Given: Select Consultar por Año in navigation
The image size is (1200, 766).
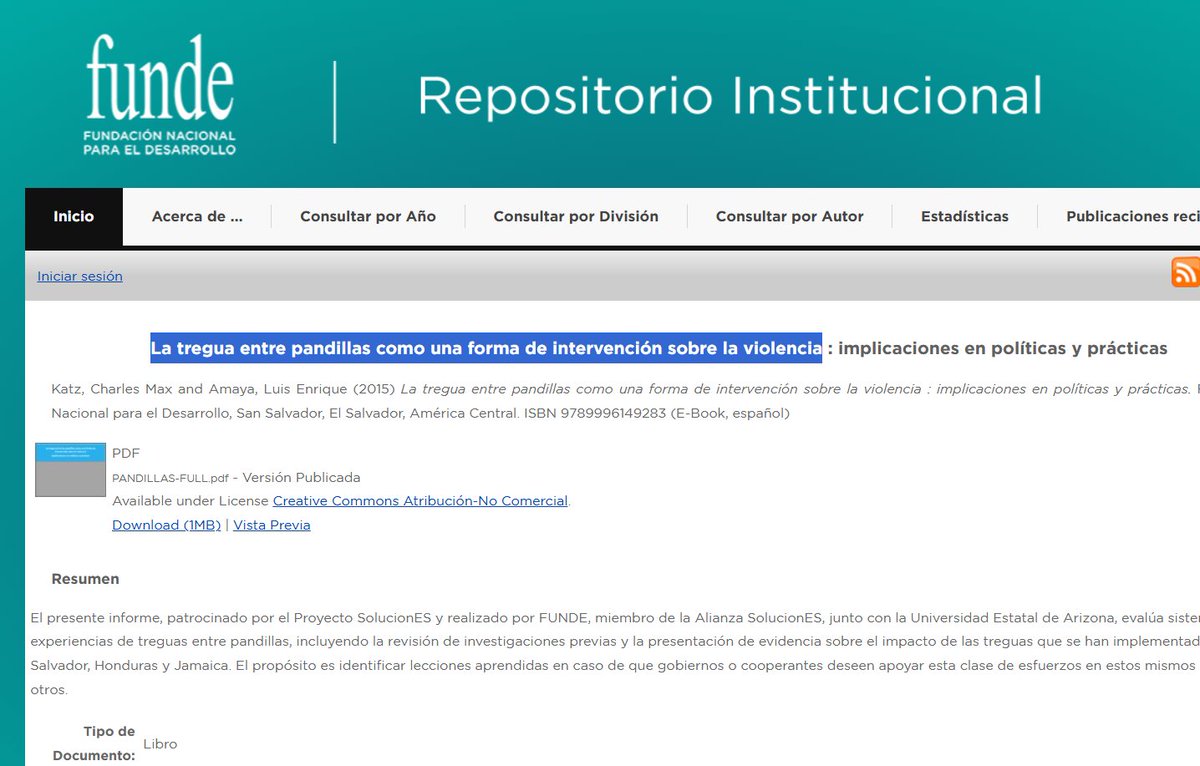Looking at the screenshot, I should tap(368, 216).
